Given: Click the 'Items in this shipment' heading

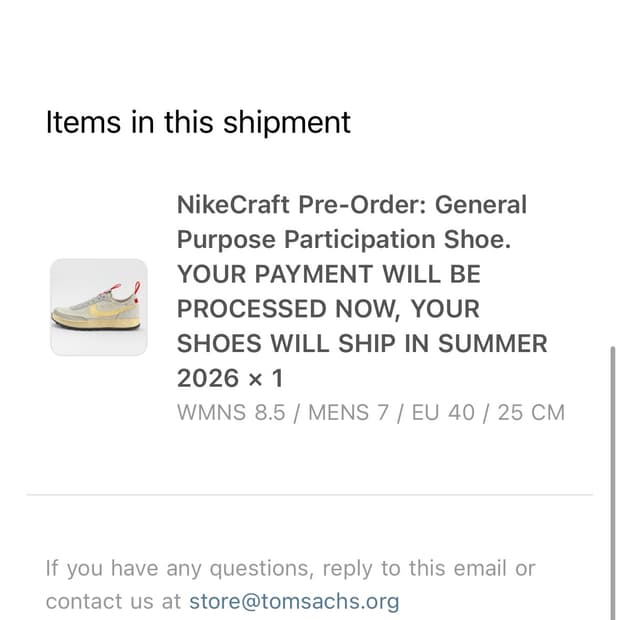Looking at the screenshot, I should coord(198,122).
